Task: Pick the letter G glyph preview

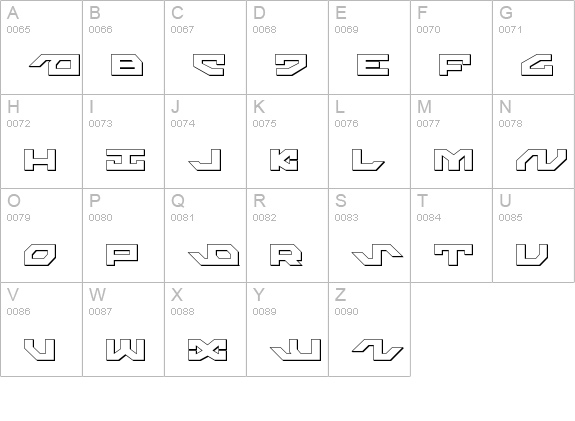Action: [537, 65]
